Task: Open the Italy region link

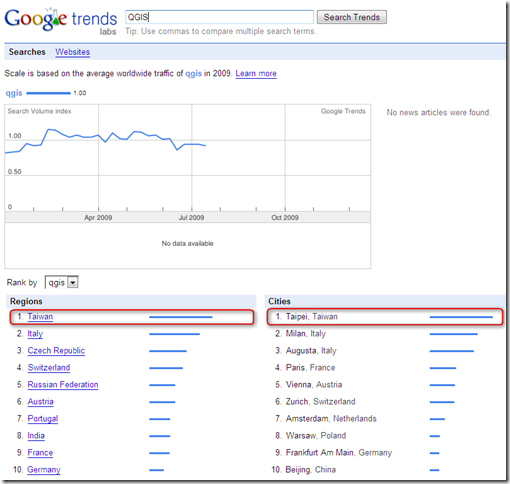Action: point(35,334)
